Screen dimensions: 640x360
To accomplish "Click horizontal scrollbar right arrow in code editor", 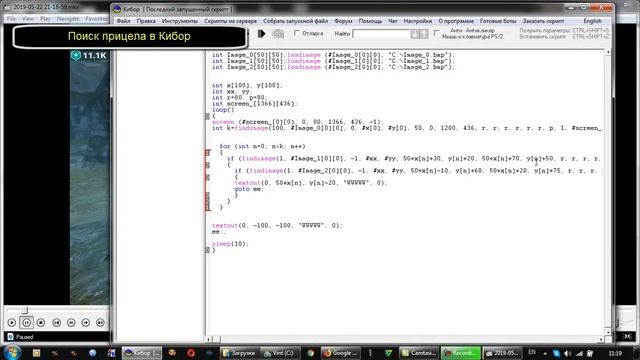I will pyautogui.click(x=601, y=339).
